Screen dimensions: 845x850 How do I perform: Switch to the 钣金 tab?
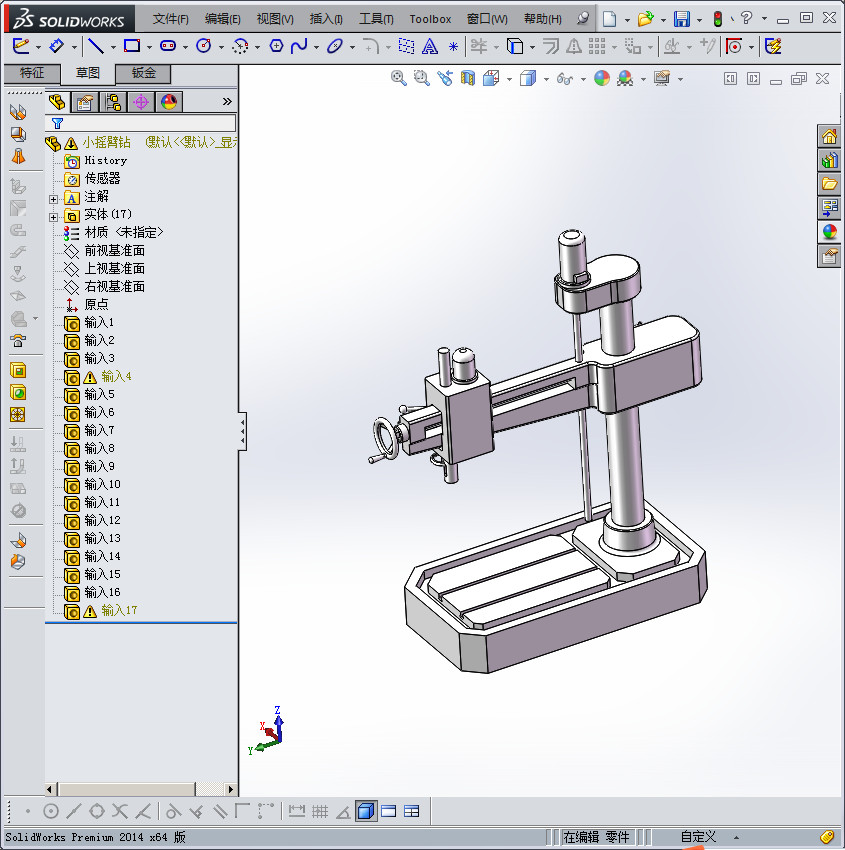(143, 73)
